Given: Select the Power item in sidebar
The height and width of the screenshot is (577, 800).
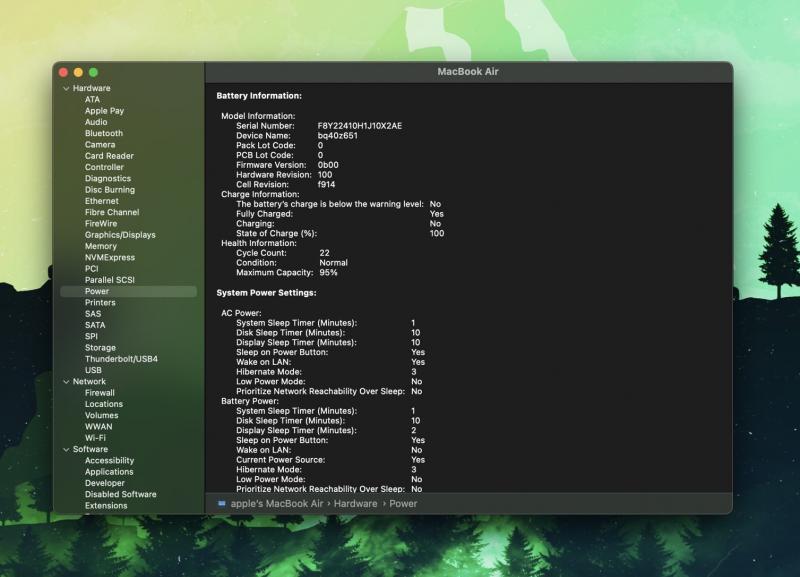Looking at the screenshot, I should click(x=97, y=291).
